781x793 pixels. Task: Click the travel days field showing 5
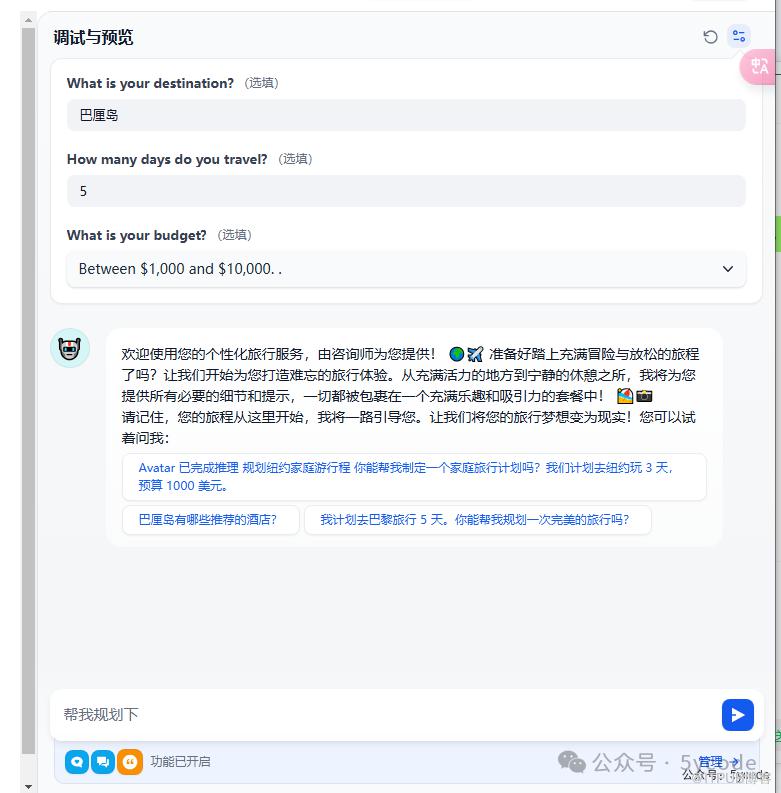click(406, 191)
